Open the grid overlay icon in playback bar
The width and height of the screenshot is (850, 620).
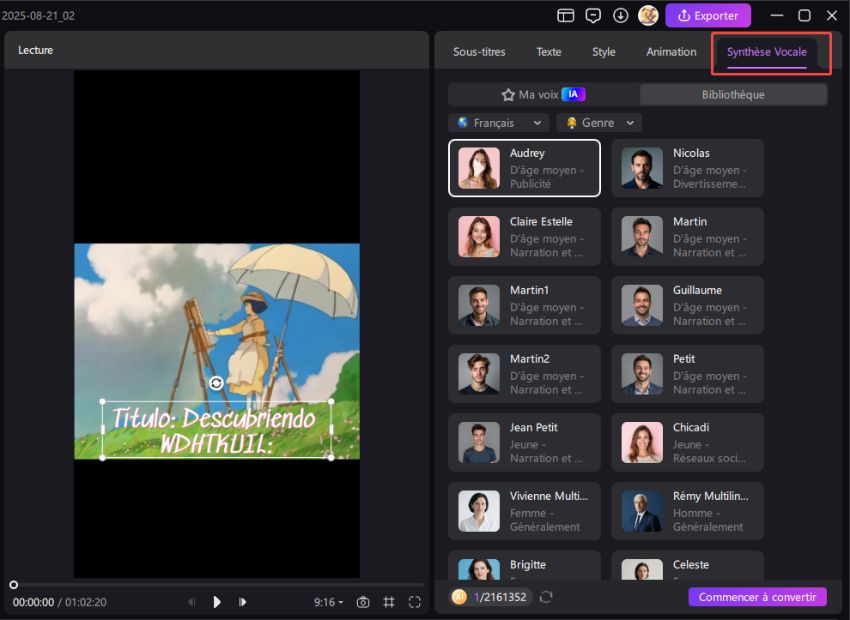pos(388,600)
